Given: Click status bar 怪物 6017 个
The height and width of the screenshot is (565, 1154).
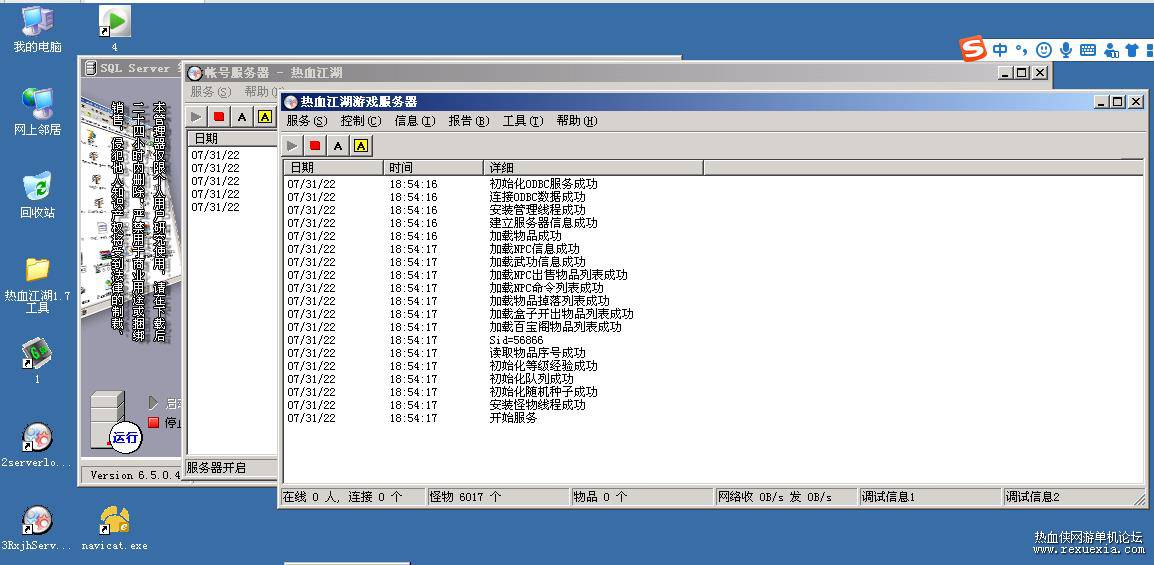Looking at the screenshot, I should pos(498,497).
